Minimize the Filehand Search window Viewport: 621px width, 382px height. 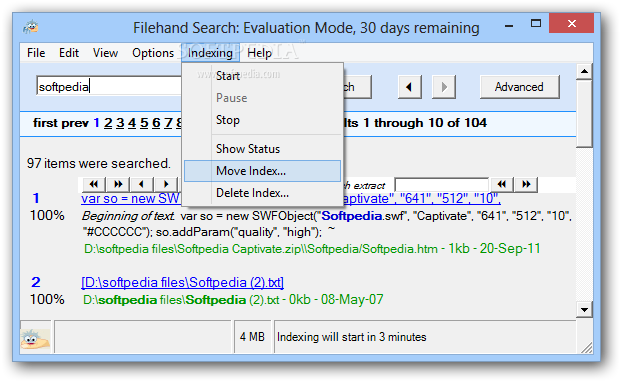point(509,25)
